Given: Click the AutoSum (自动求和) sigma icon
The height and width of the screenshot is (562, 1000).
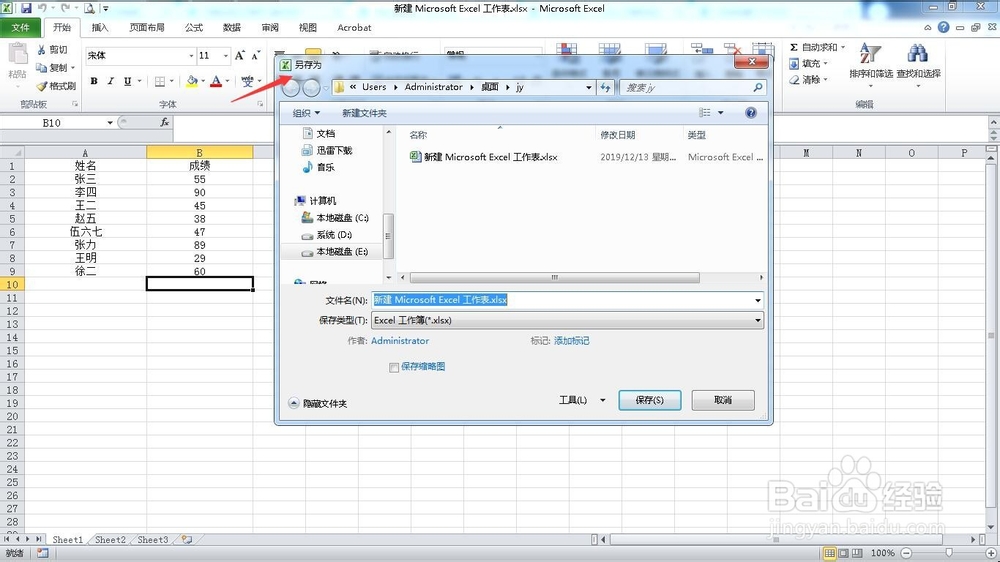Looking at the screenshot, I should (x=794, y=47).
